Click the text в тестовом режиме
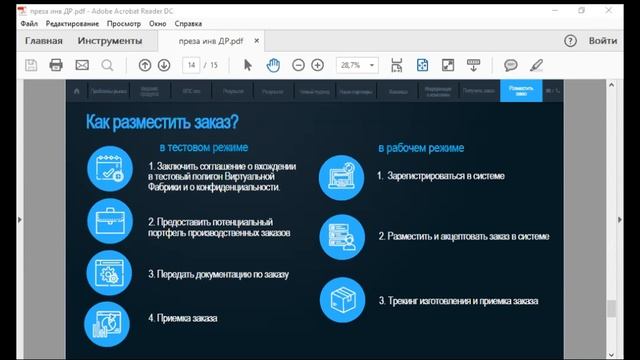The image size is (640, 360). (204, 147)
